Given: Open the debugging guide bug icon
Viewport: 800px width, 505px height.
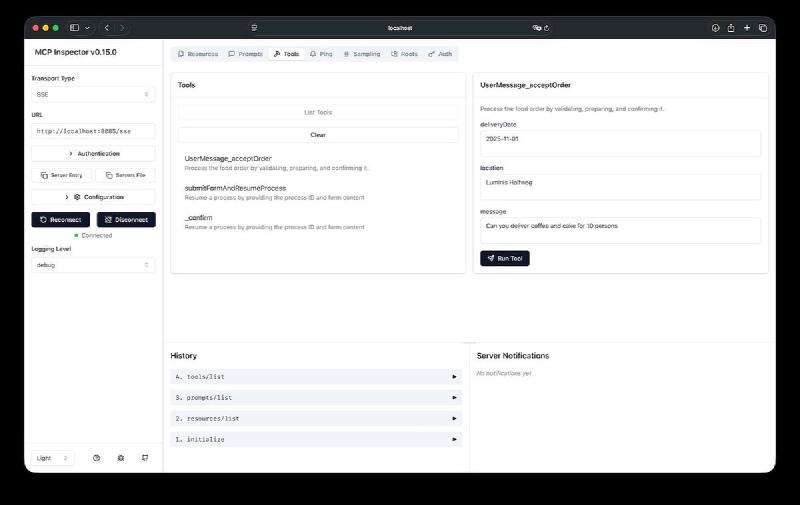Looking at the screenshot, I should click(x=121, y=458).
